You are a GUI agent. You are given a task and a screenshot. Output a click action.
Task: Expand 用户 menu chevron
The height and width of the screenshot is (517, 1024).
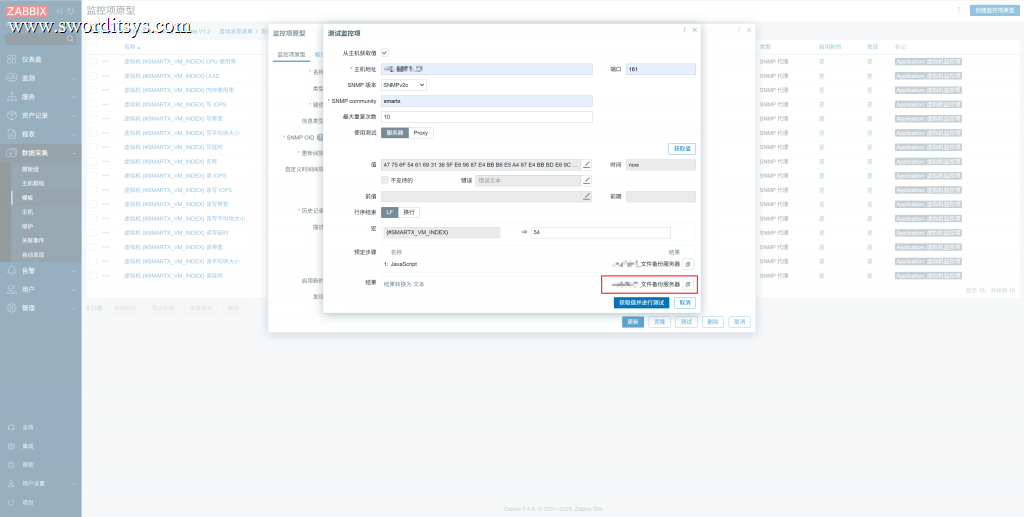(x=73, y=289)
